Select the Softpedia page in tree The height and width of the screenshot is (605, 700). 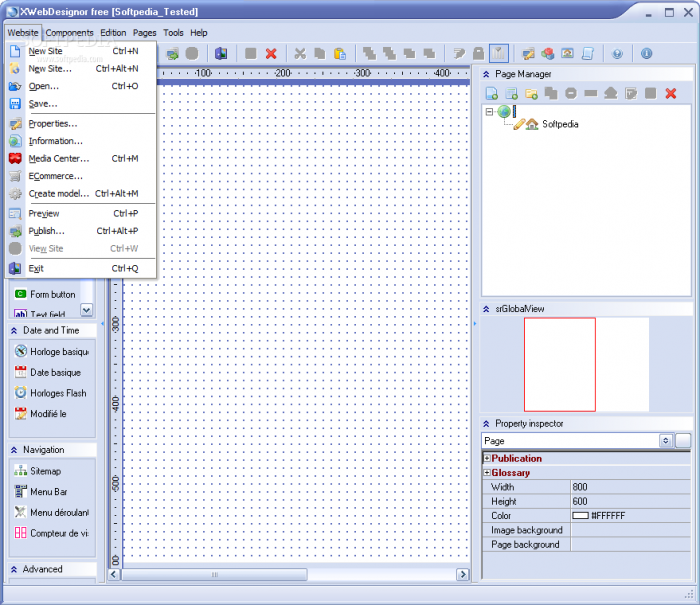(x=560, y=124)
